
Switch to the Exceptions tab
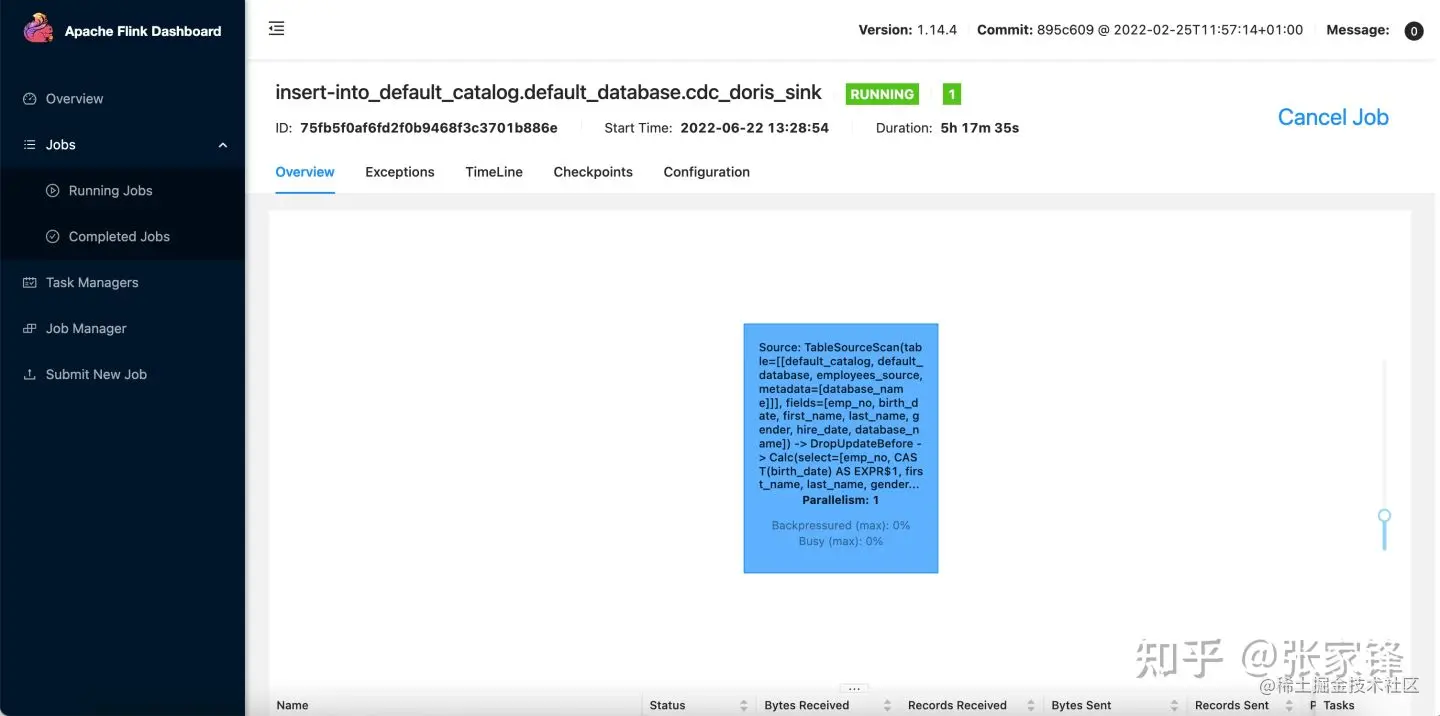pos(400,172)
